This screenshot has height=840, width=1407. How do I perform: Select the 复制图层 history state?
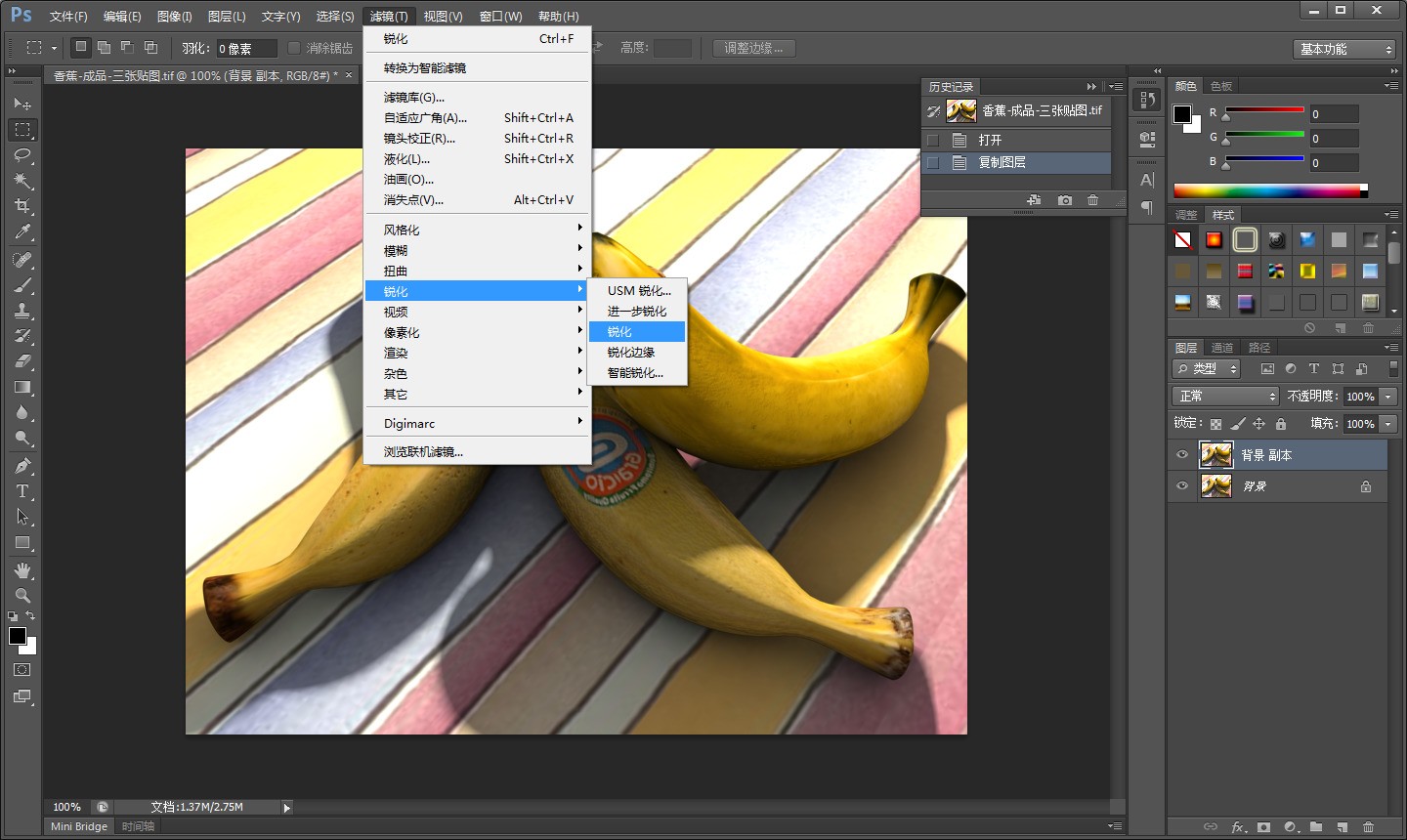click(x=1016, y=162)
